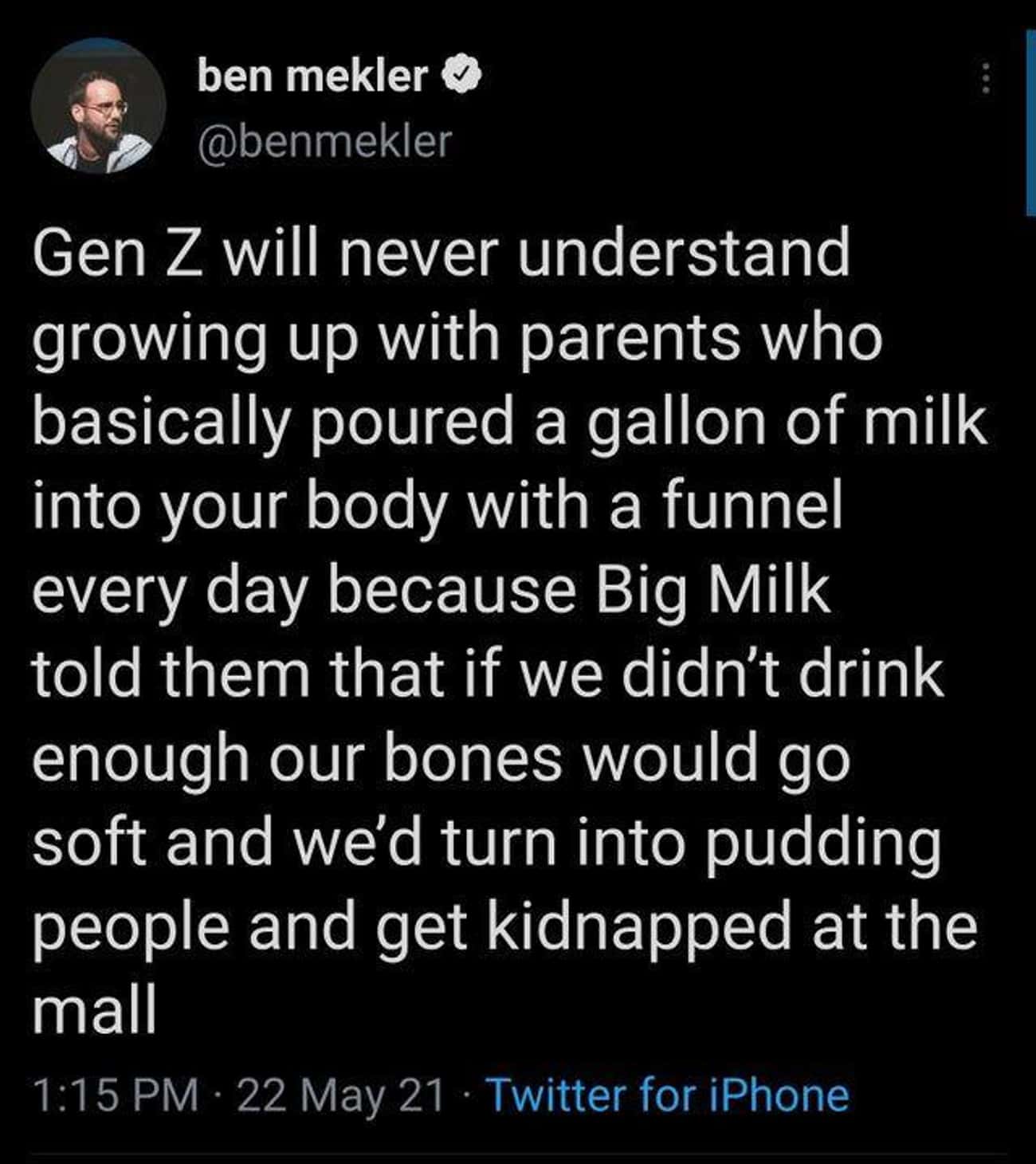This screenshot has width=1036, height=1164.
Task: Click the Twitter for iPhone source link
Action: click(667, 1095)
